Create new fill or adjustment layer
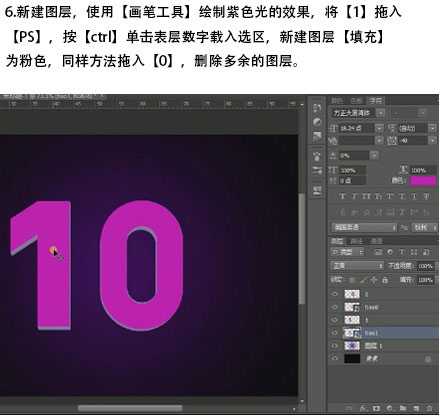This screenshot has width=440, height=417. tap(390, 408)
